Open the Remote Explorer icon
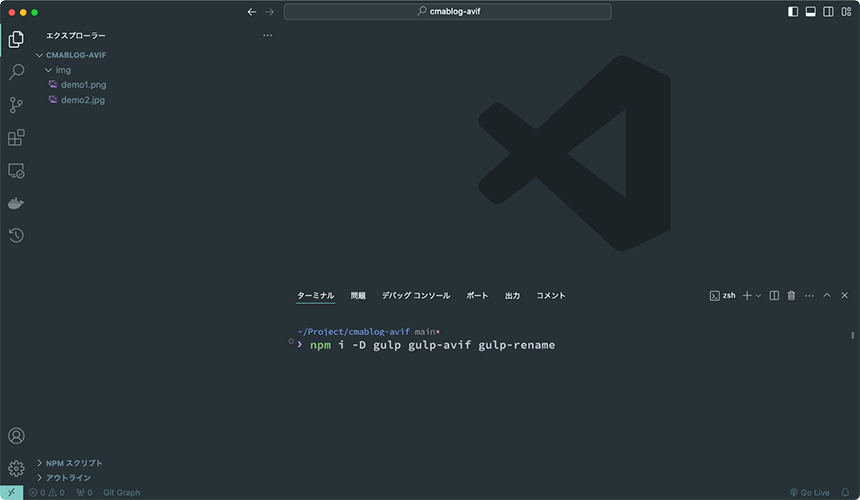Screen dimensions: 860x500 (16, 171)
